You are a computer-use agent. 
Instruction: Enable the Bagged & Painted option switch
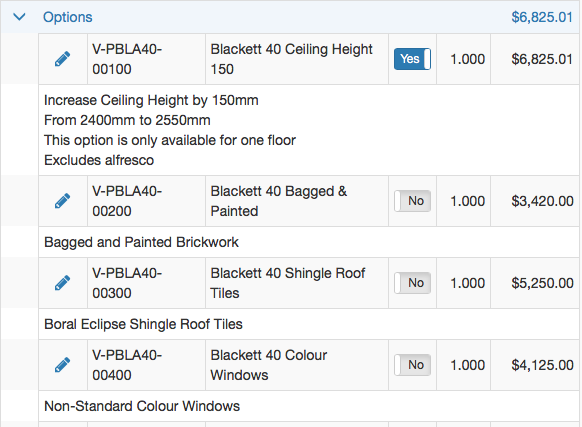(412, 201)
